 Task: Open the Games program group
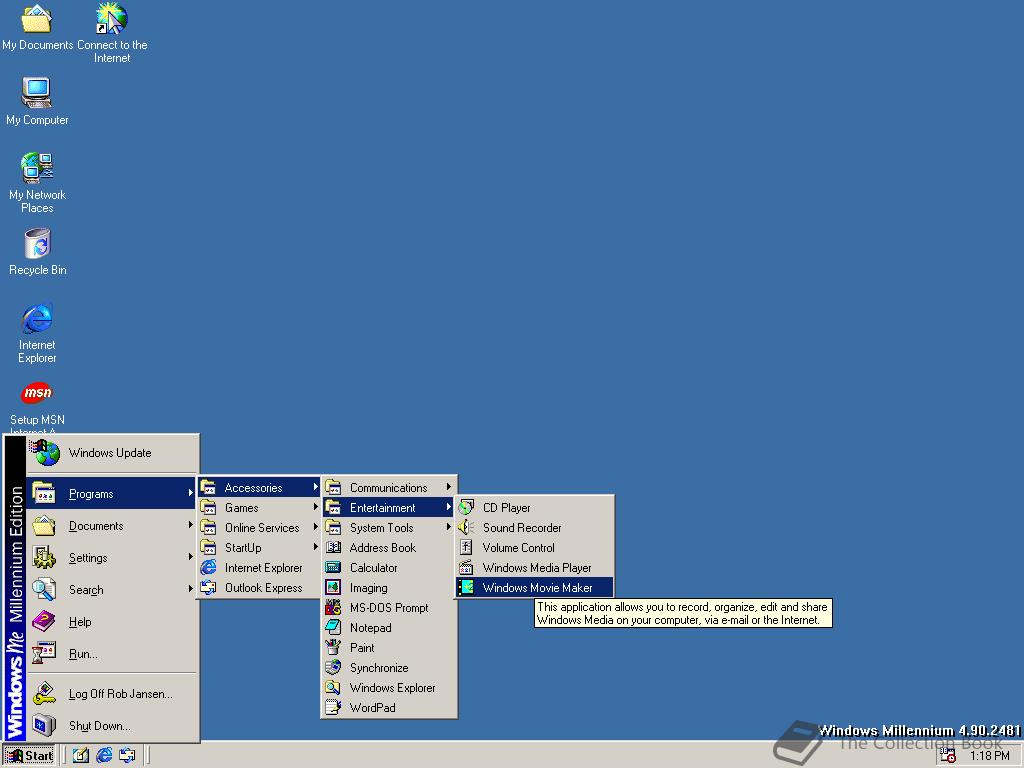(x=259, y=507)
